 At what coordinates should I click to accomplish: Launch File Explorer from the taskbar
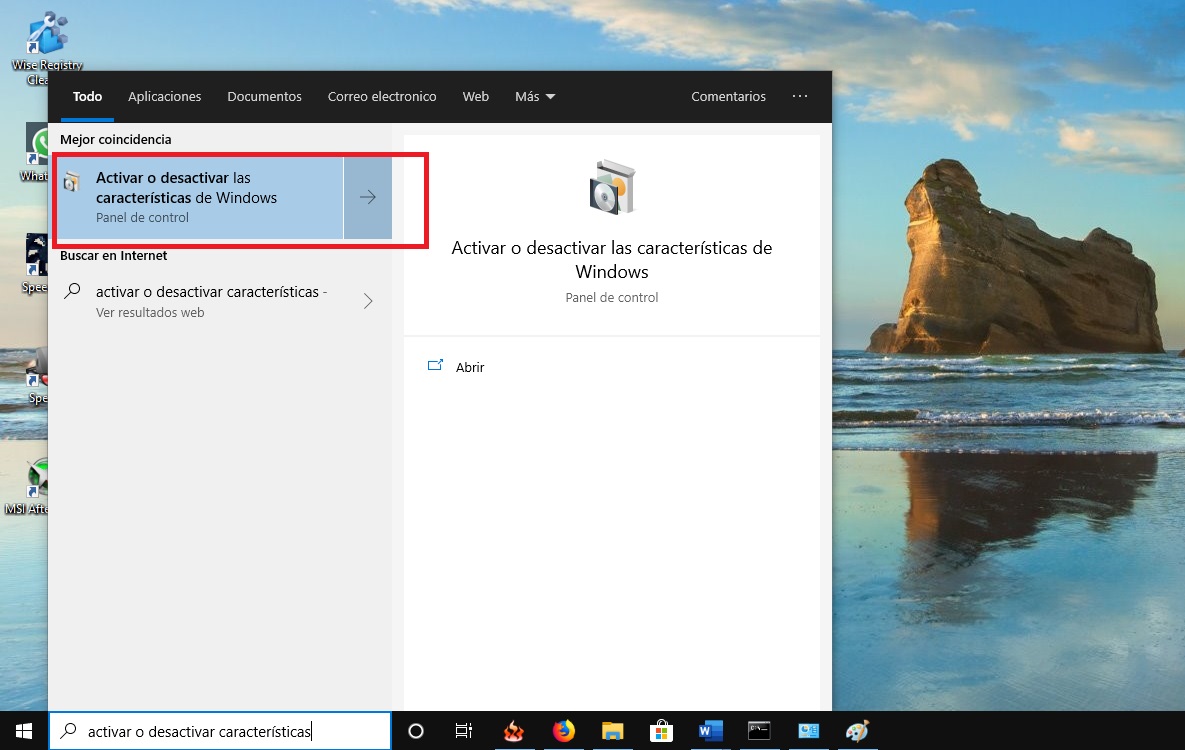[x=612, y=731]
